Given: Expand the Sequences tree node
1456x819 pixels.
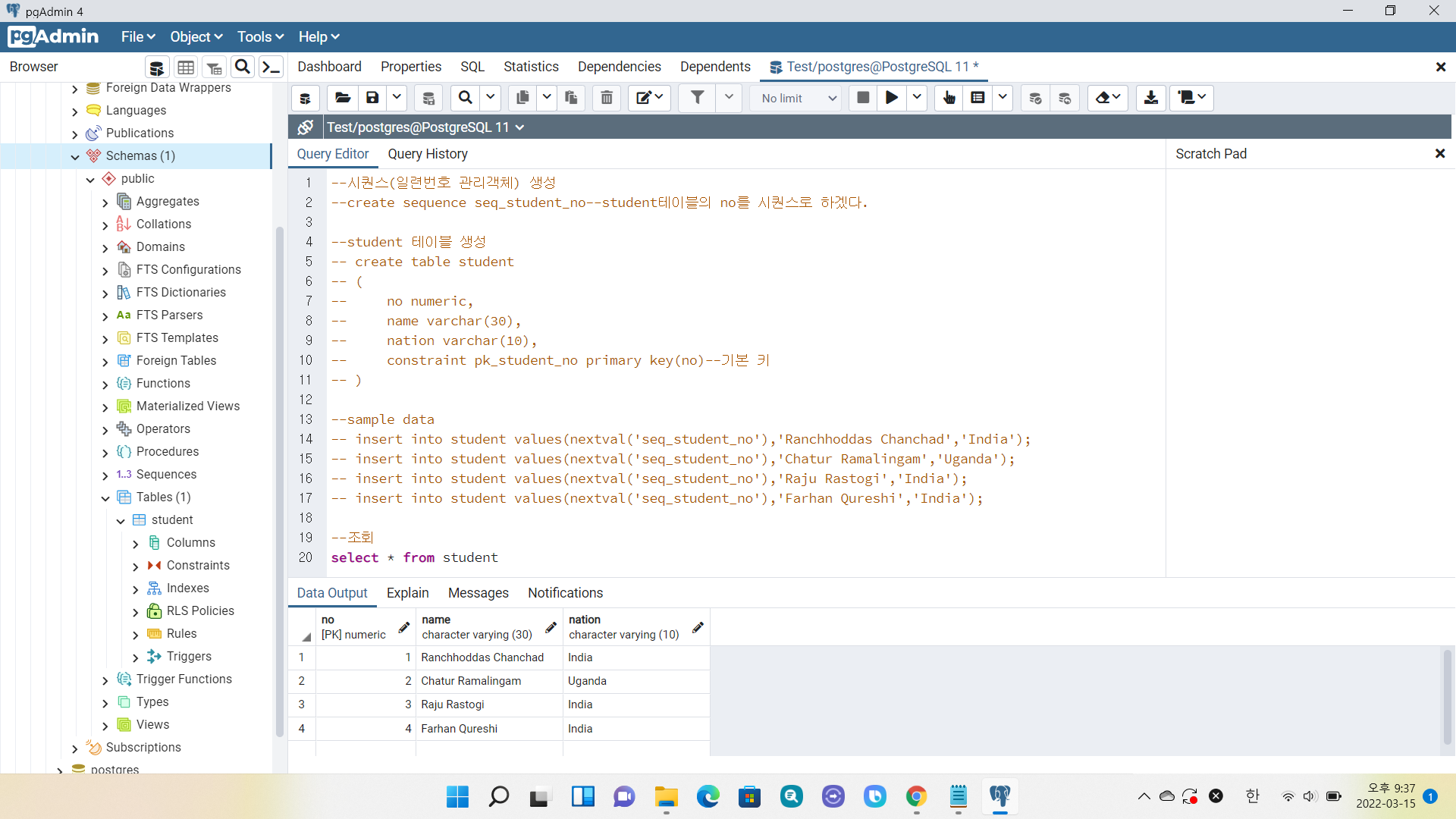Looking at the screenshot, I should [x=105, y=475].
